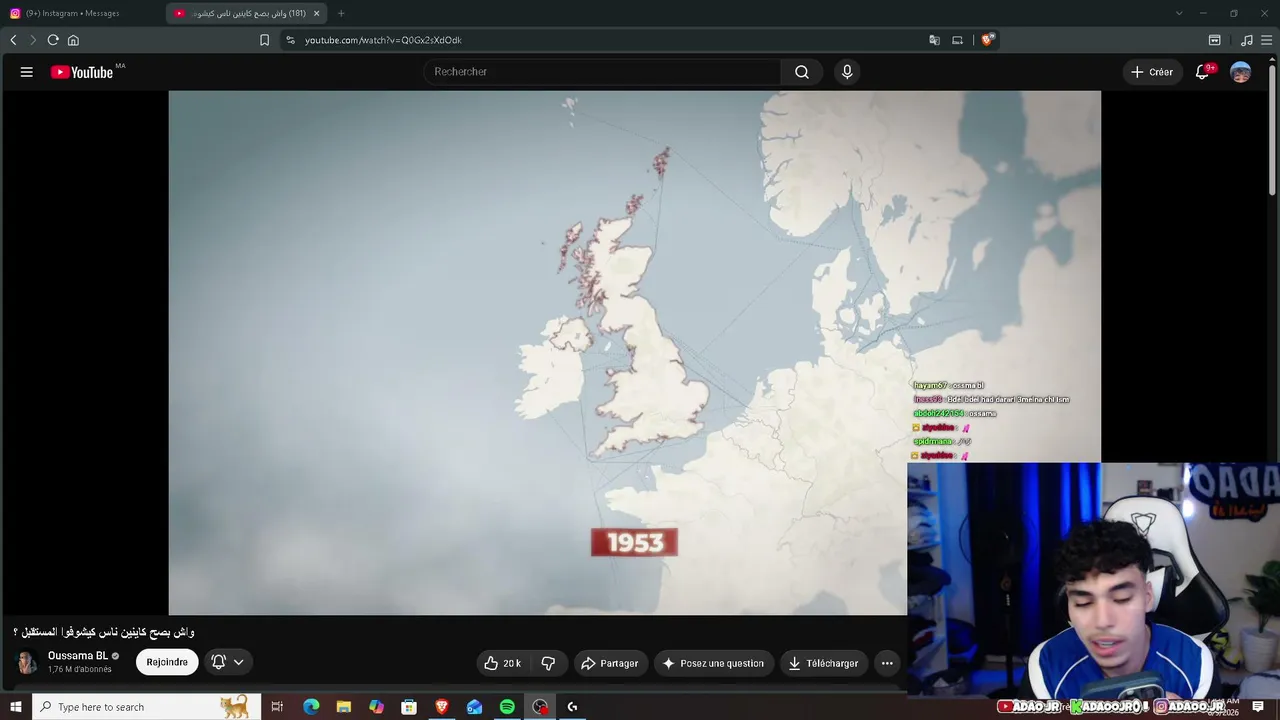
Task: Open Task View on the taskbar
Action: (x=277, y=707)
